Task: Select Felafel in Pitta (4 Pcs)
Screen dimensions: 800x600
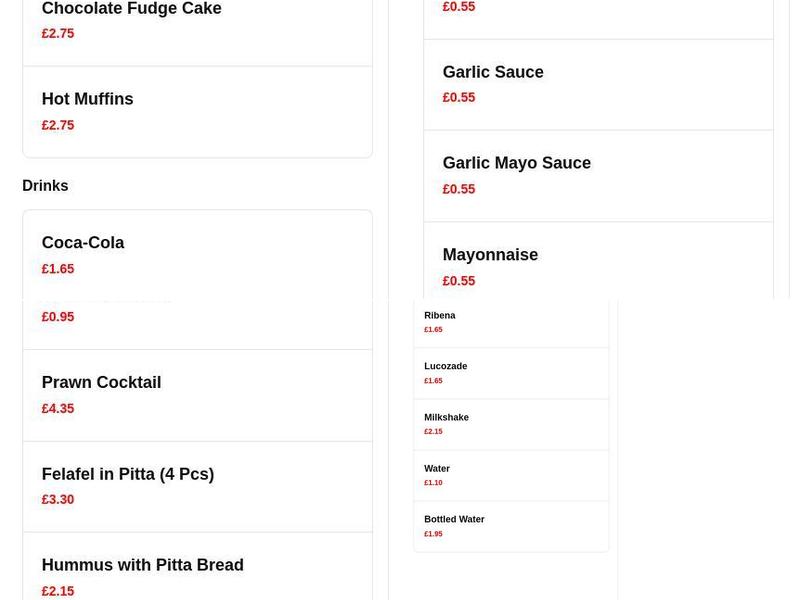Action: click(128, 474)
